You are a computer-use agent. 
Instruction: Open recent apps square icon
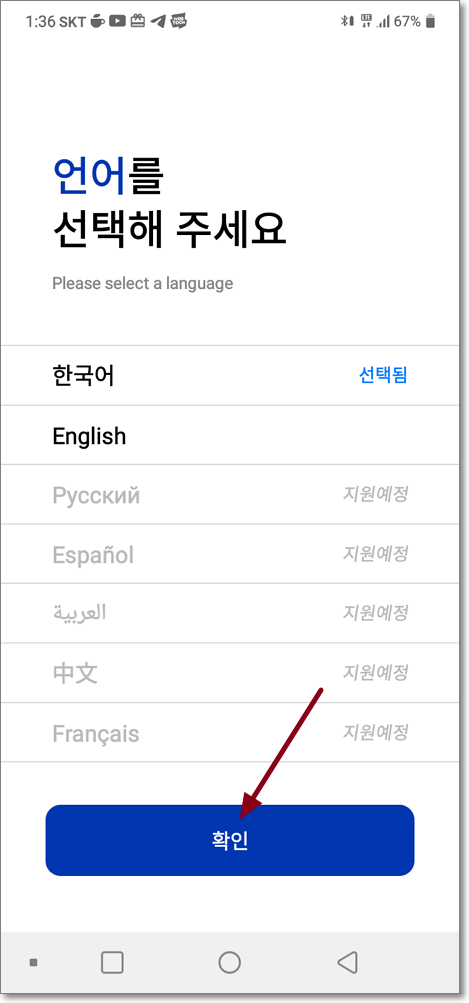[113, 961]
